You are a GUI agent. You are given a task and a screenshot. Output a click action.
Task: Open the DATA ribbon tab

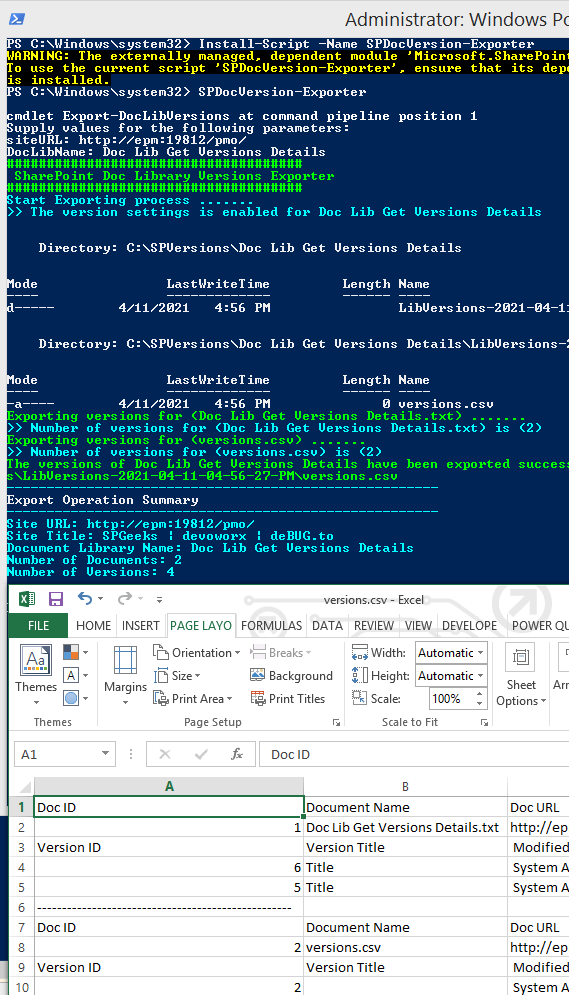click(327, 626)
